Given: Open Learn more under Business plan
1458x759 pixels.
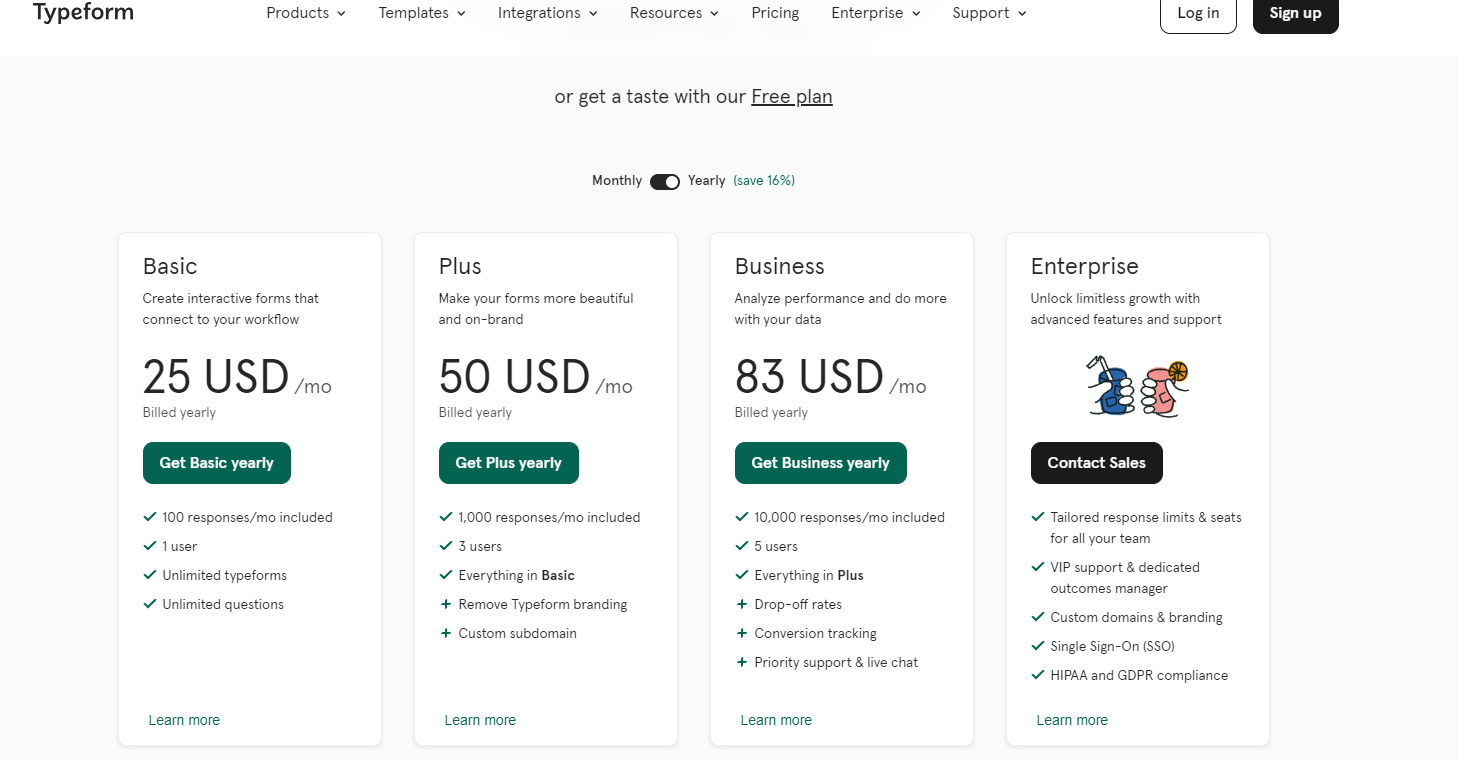Looking at the screenshot, I should pos(776,720).
